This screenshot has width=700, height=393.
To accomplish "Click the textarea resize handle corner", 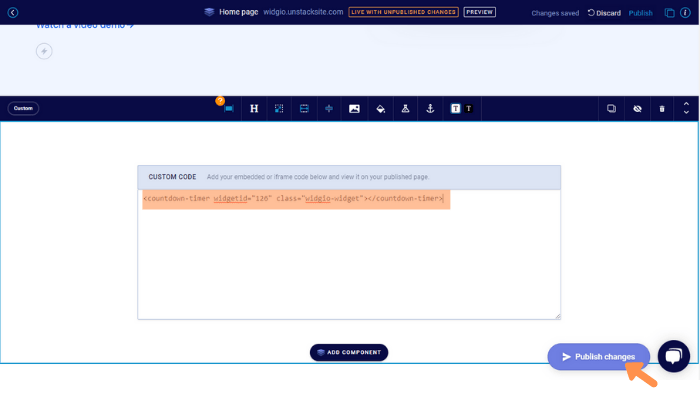I will (x=558, y=316).
